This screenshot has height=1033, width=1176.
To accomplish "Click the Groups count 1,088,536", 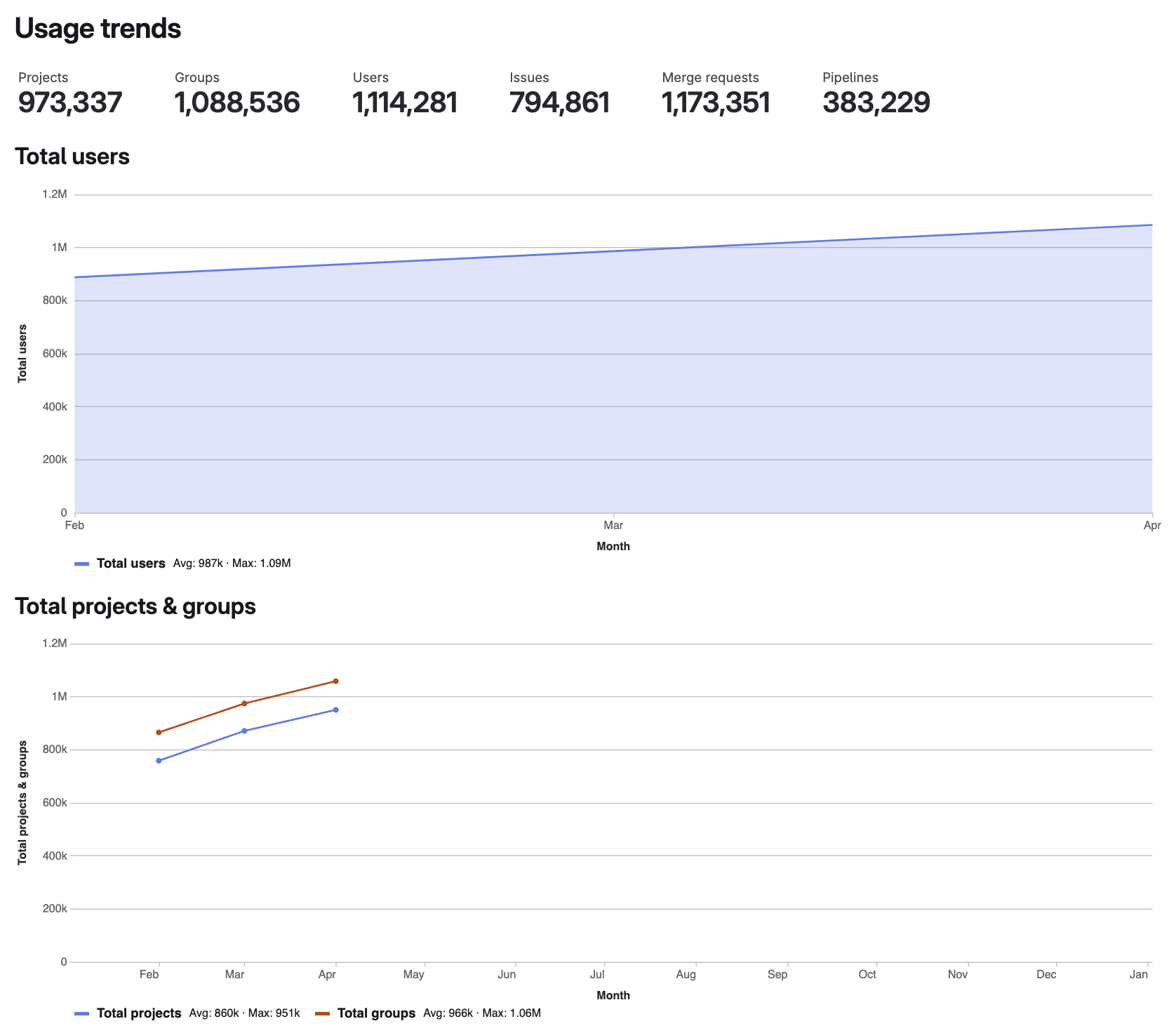I will point(237,102).
